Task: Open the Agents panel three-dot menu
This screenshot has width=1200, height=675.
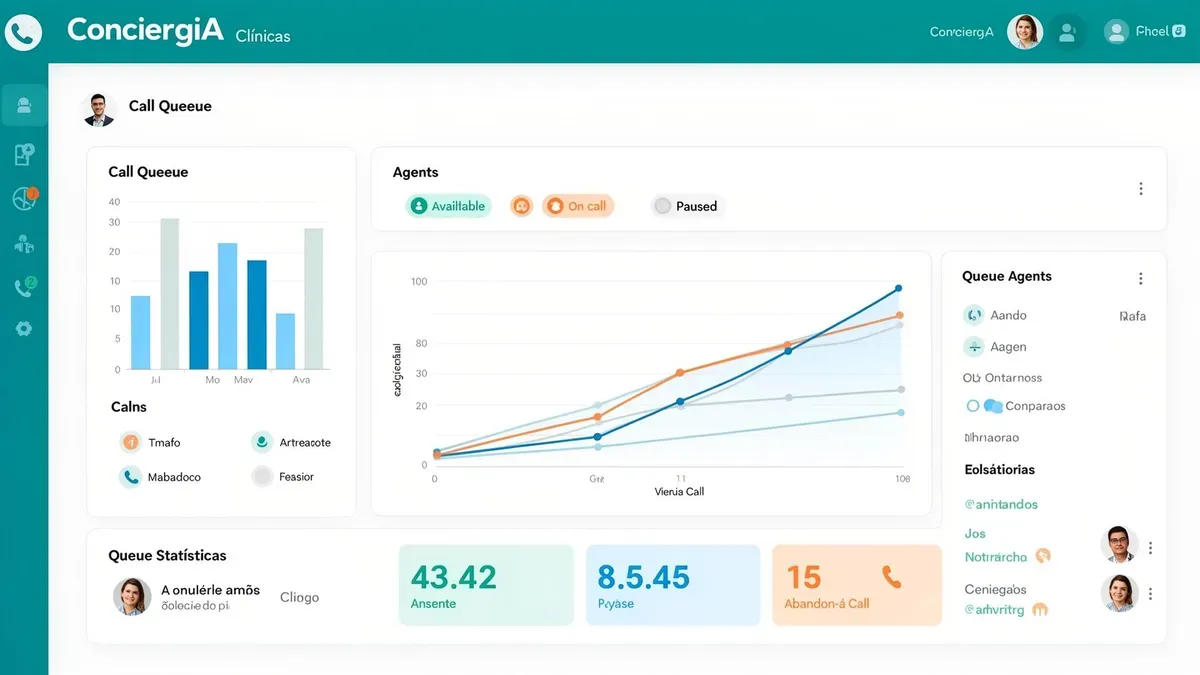Action: [x=1141, y=189]
